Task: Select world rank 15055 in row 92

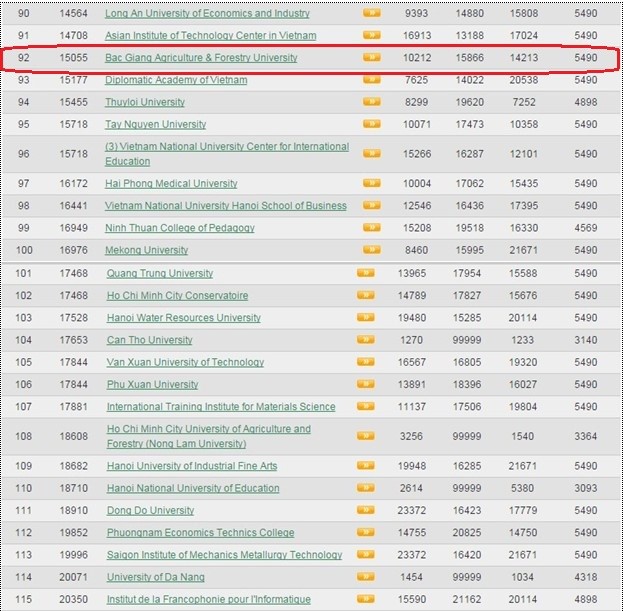Action: click(74, 58)
